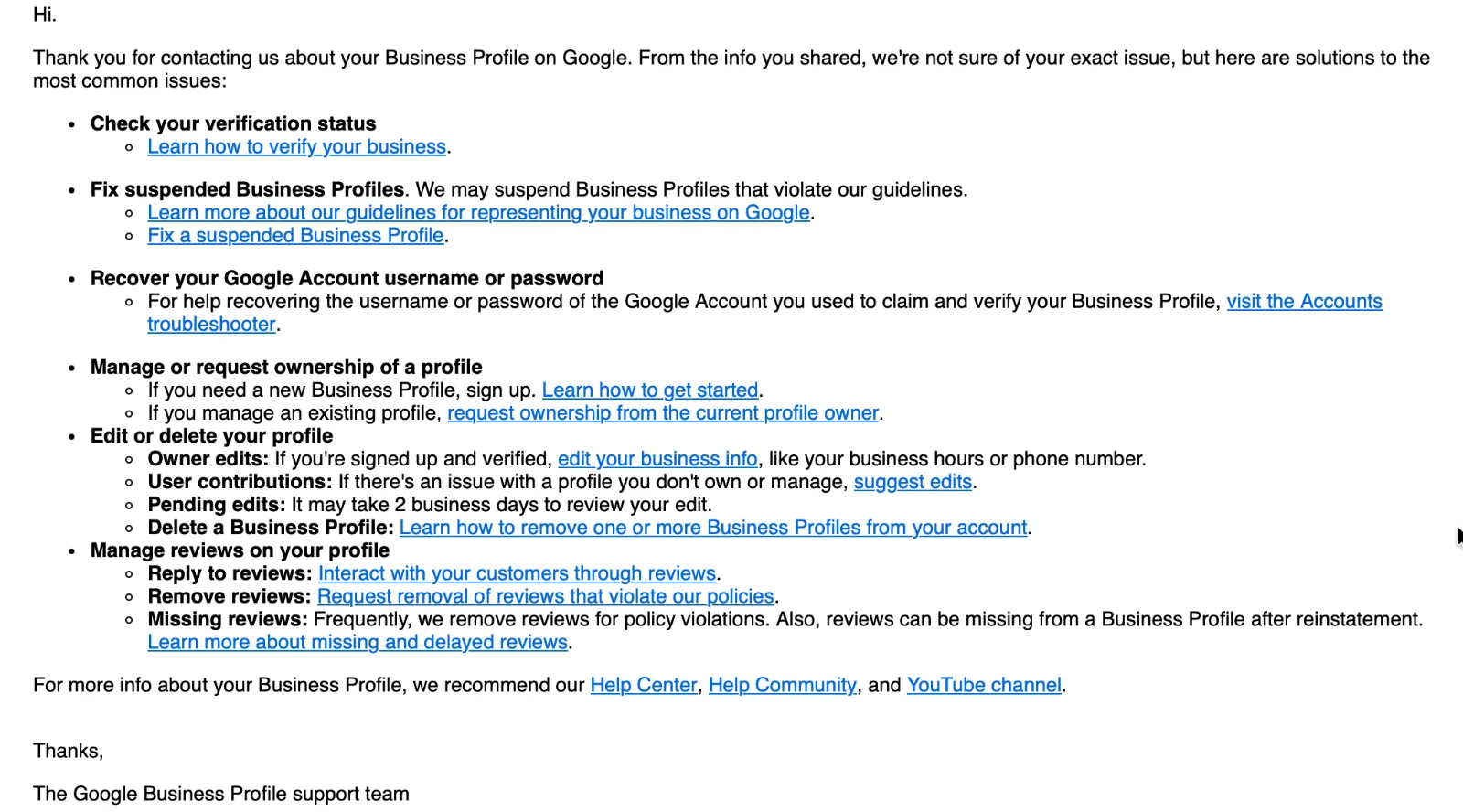The height and width of the screenshot is (812, 1463).
Task: Click the 'suggest edits' link
Action: click(912, 482)
